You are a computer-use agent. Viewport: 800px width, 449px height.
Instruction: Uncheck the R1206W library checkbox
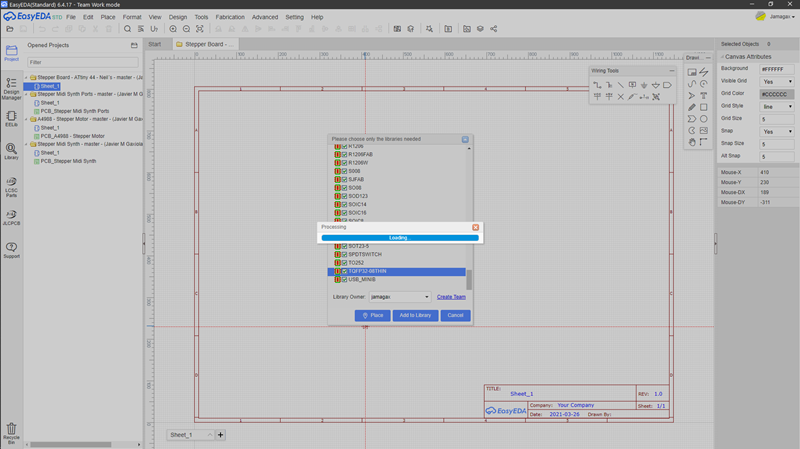344,163
